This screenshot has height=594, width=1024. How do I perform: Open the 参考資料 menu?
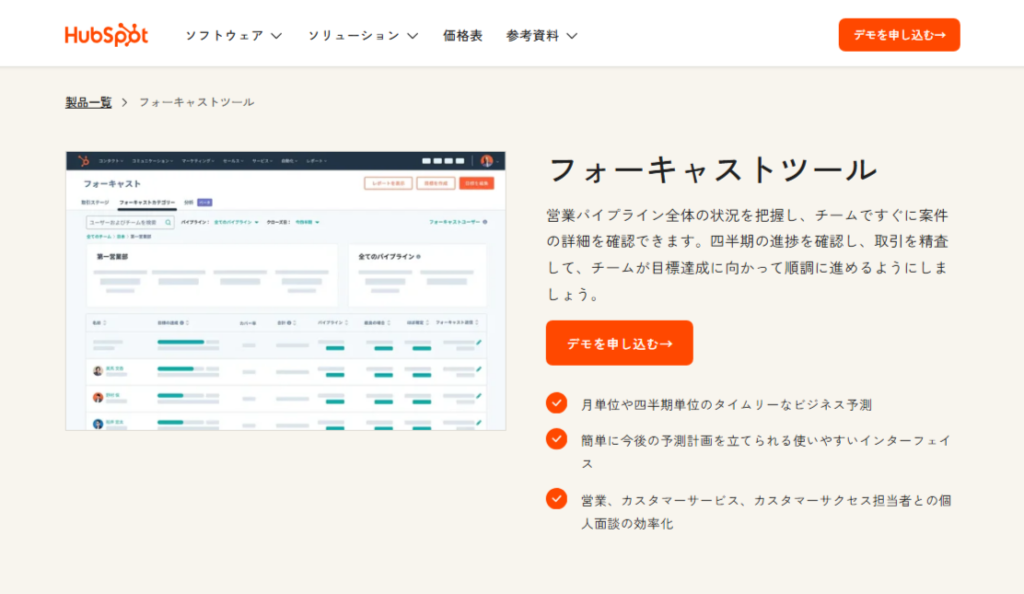point(532,35)
